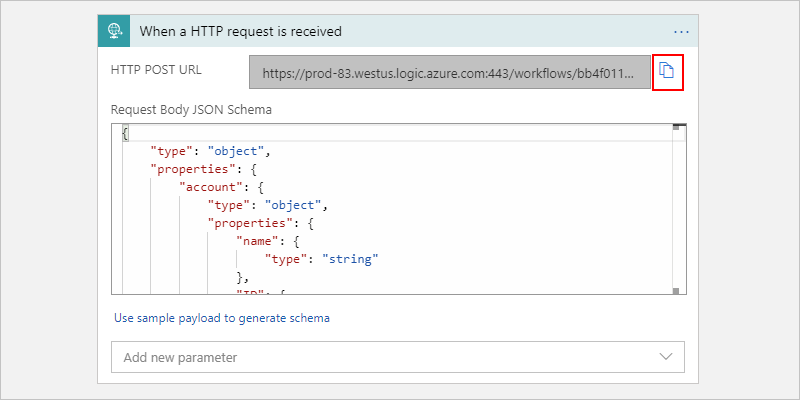Expand the Add new parameter chevron

click(x=667, y=356)
